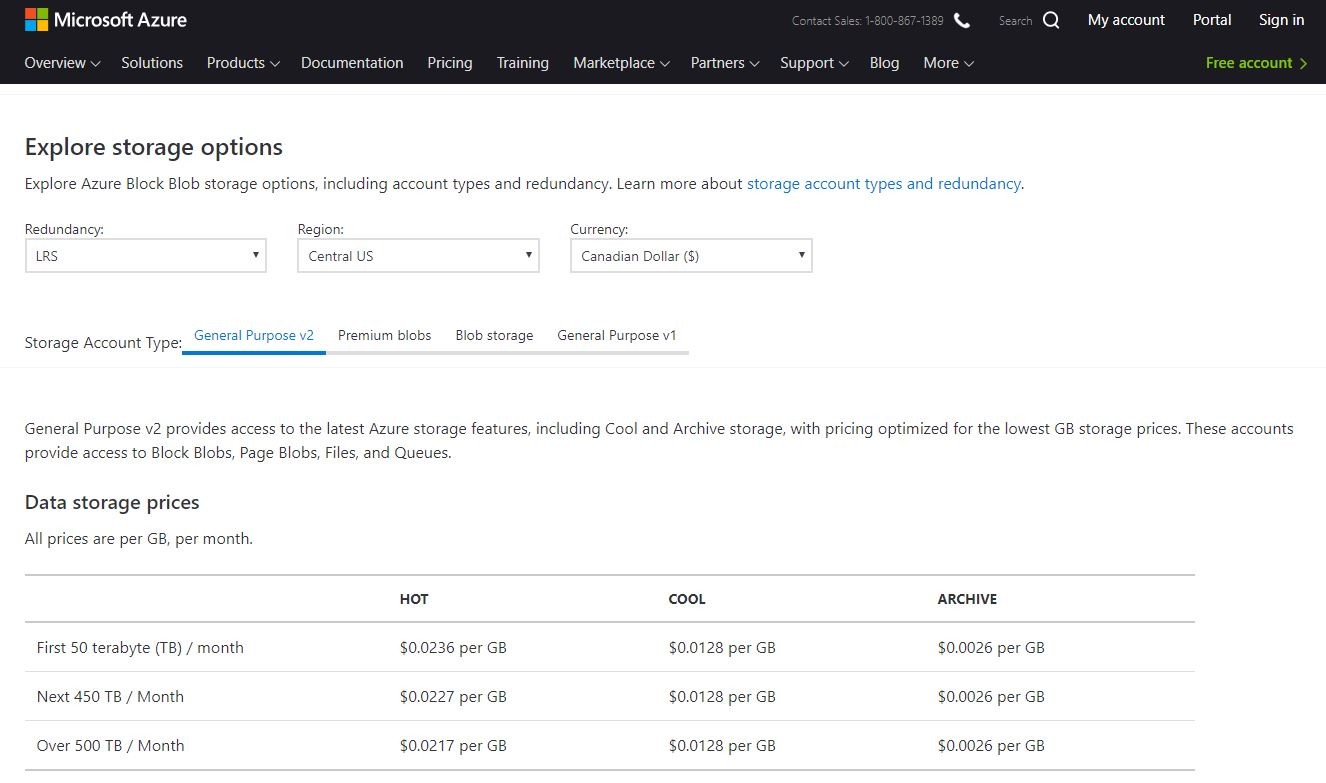
Task: Click the Free account arrow link
Action: coord(1256,63)
